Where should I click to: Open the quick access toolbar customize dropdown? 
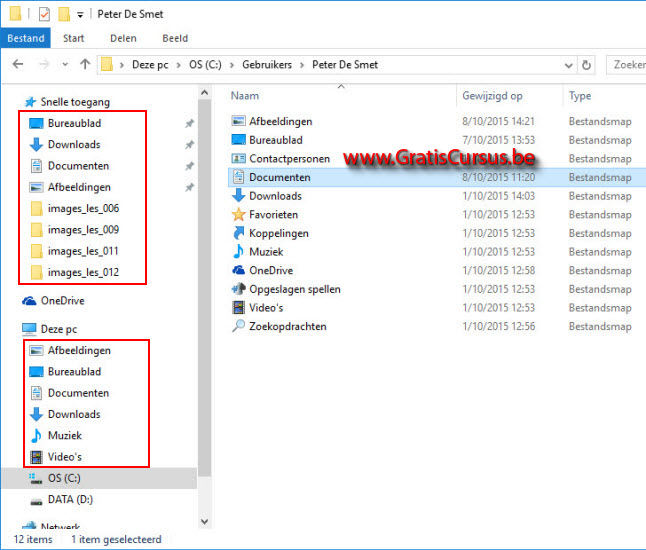point(80,15)
